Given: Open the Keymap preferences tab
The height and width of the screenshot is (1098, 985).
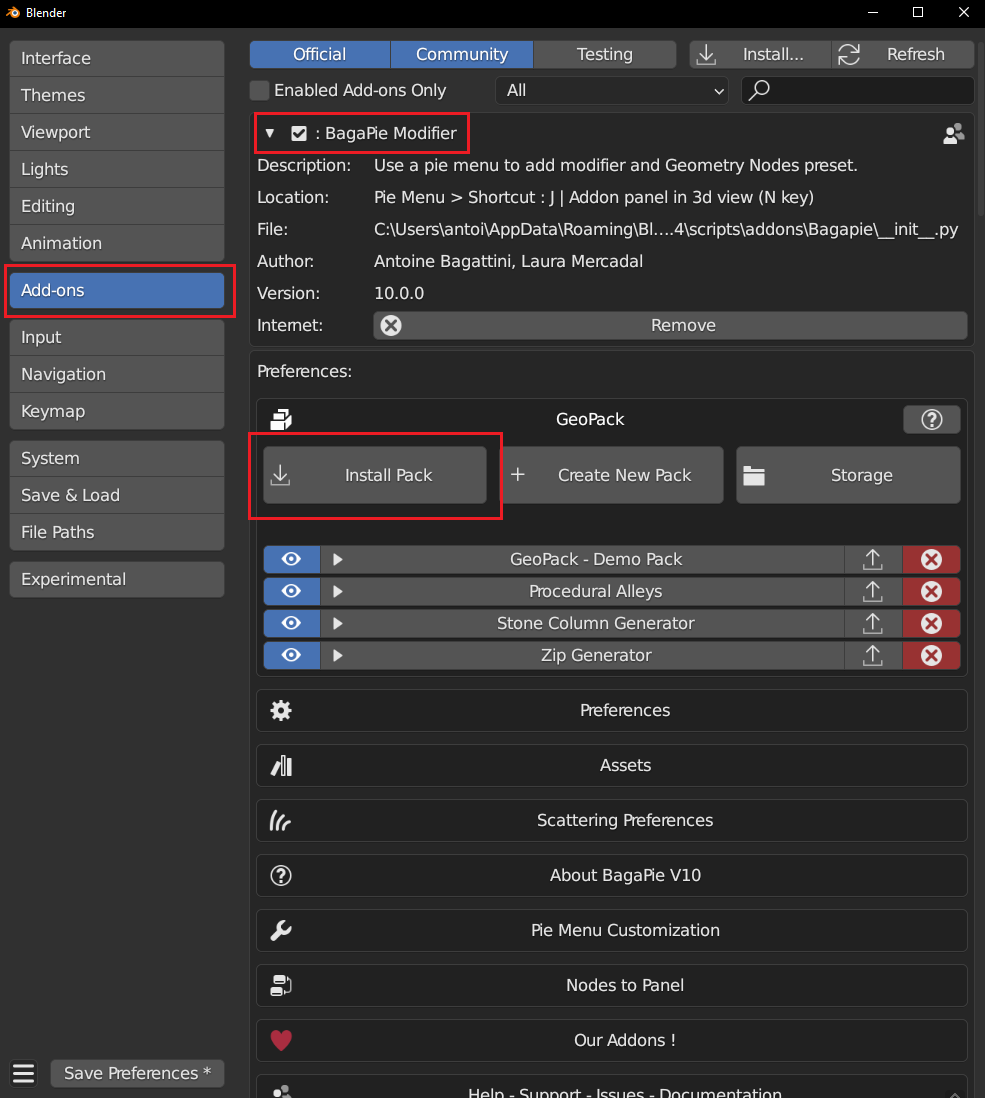Looking at the screenshot, I should click(117, 412).
